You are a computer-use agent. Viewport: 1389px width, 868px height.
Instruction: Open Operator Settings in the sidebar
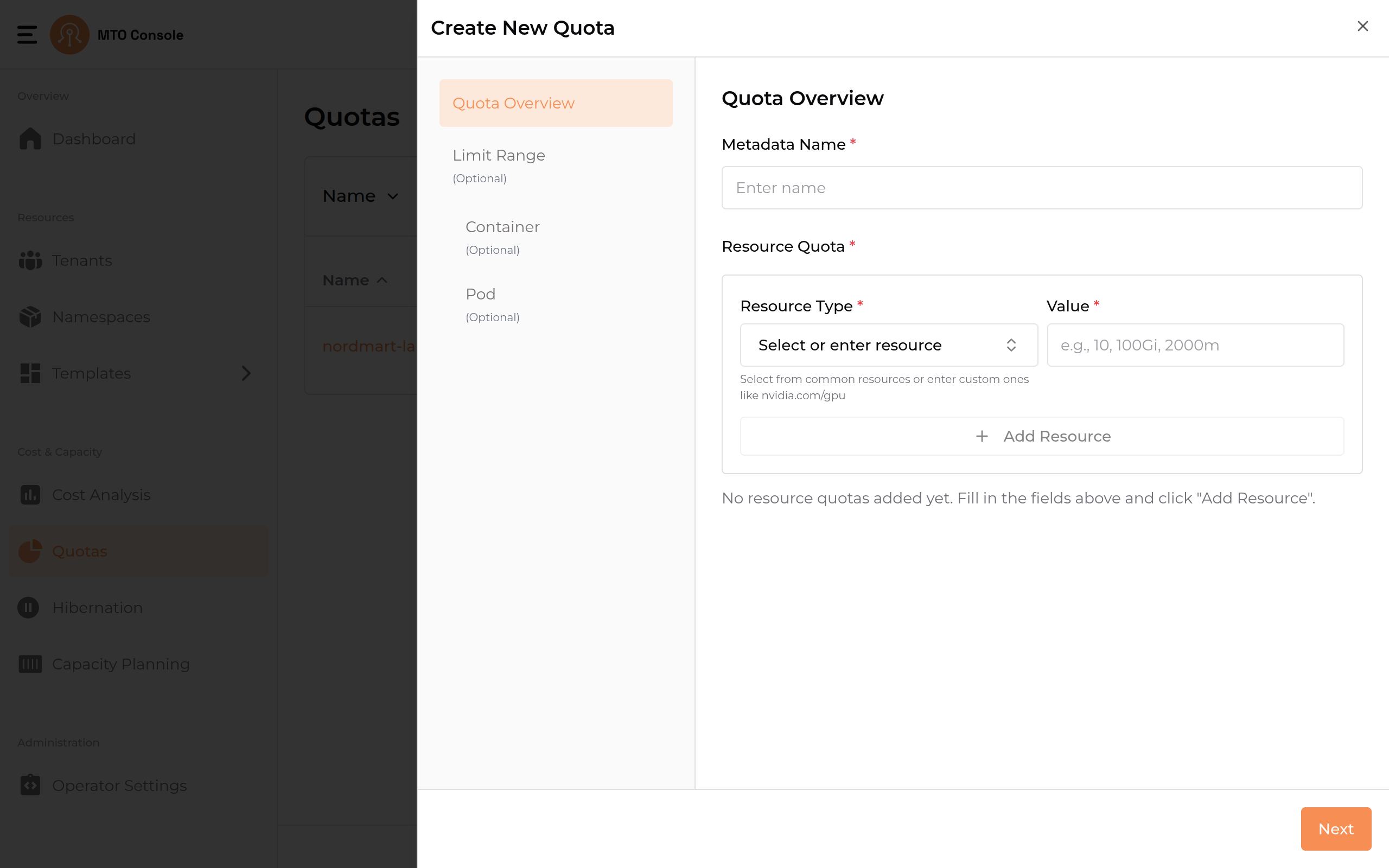pos(138,785)
